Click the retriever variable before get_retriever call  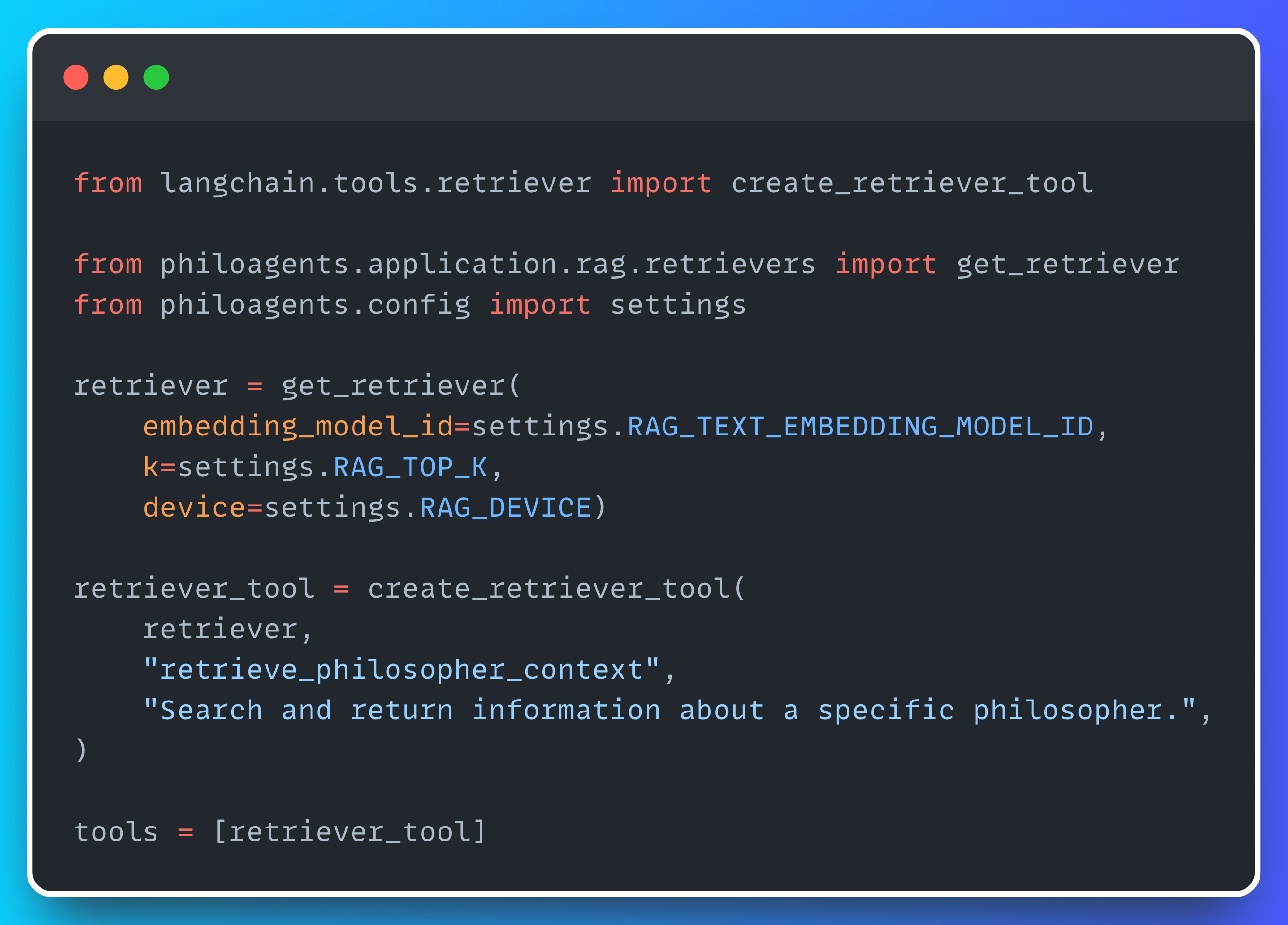click(151, 386)
